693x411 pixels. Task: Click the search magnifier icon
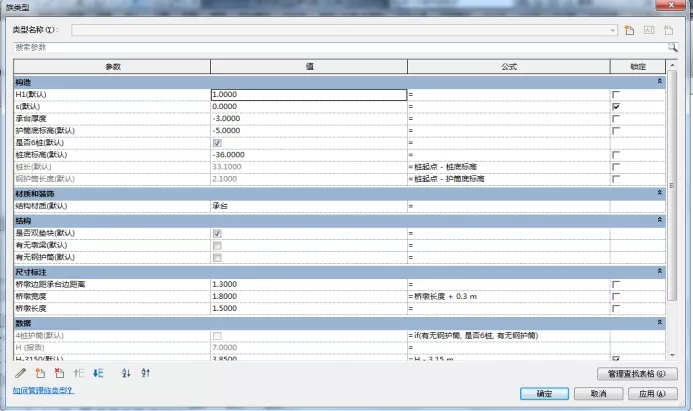(672, 47)
